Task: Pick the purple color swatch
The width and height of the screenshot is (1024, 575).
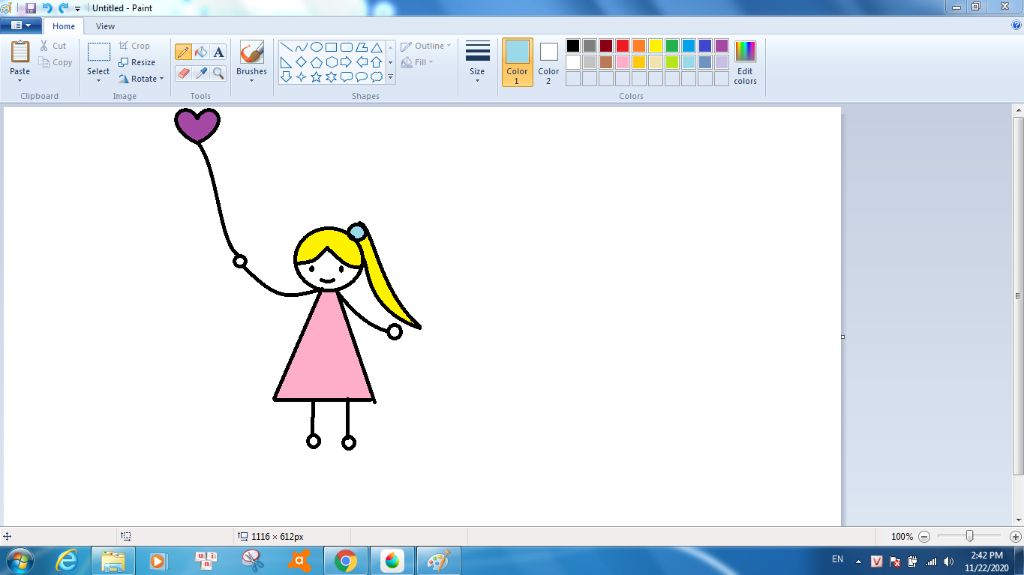Action: coord(722,46)
